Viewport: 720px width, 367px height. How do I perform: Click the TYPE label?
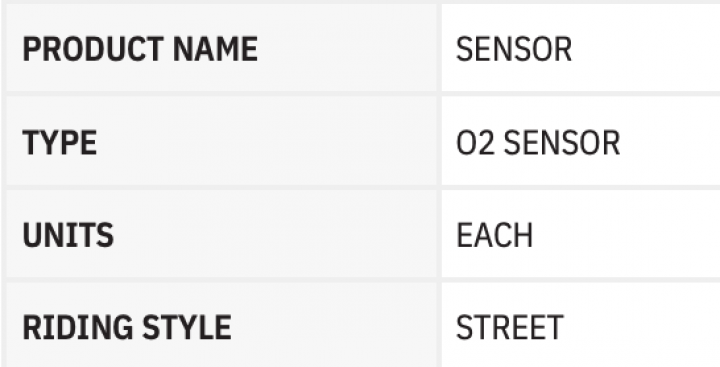(x=59, y=143)
